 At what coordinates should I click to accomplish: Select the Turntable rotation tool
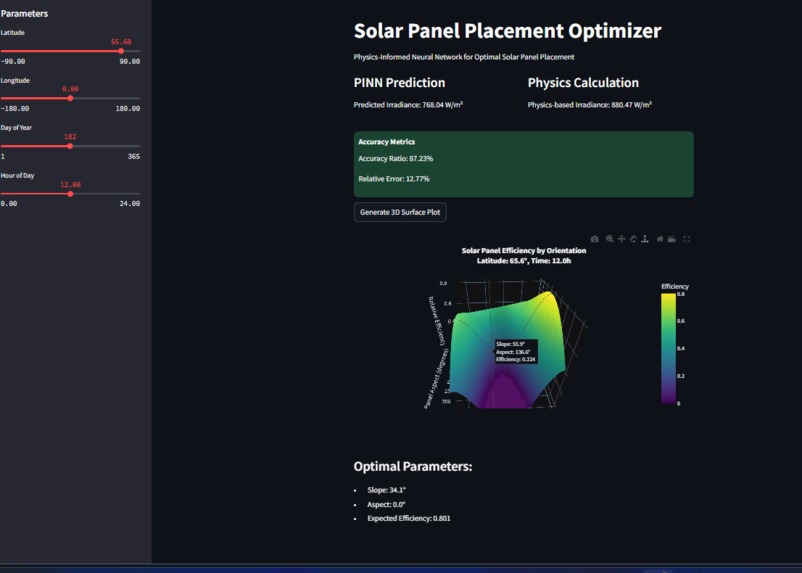[645, 239]
